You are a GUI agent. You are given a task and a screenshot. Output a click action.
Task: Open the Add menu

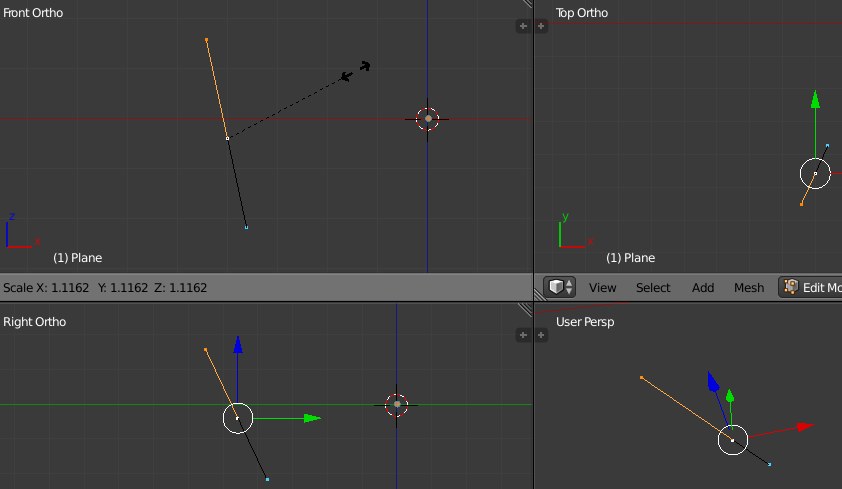(x=702, y=288)
